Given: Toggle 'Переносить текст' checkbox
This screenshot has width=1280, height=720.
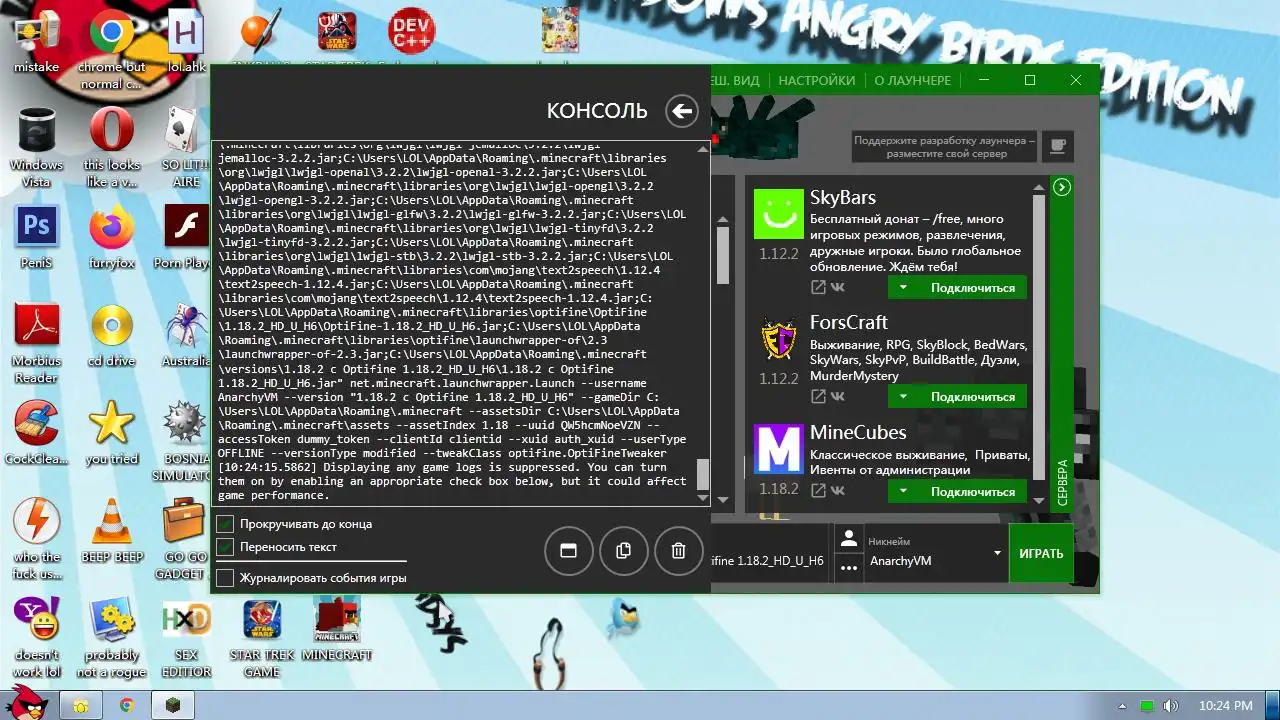Looking at the screenshot, I should click(225, 547).
